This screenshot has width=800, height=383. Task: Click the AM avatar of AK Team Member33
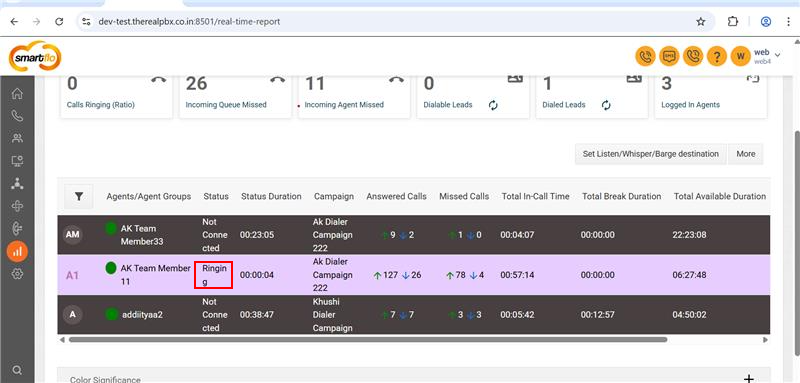click(x=72, y=235)
